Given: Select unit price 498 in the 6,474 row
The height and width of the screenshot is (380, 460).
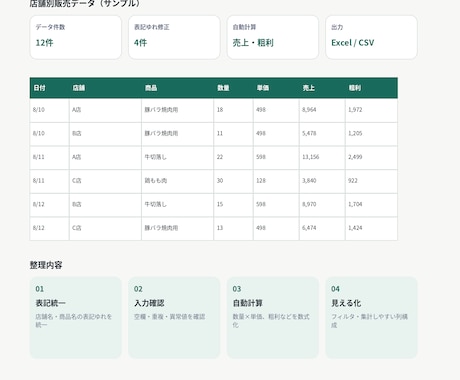Looking at the screenshot, I should point(276,229).
